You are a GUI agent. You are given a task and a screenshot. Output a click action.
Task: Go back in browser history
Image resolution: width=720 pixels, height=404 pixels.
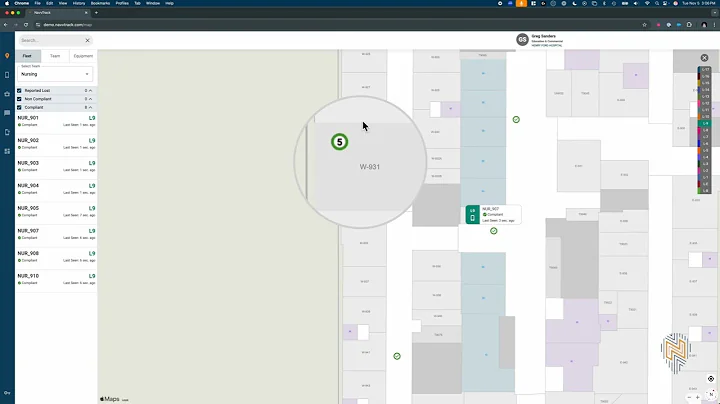coord(6,25)
